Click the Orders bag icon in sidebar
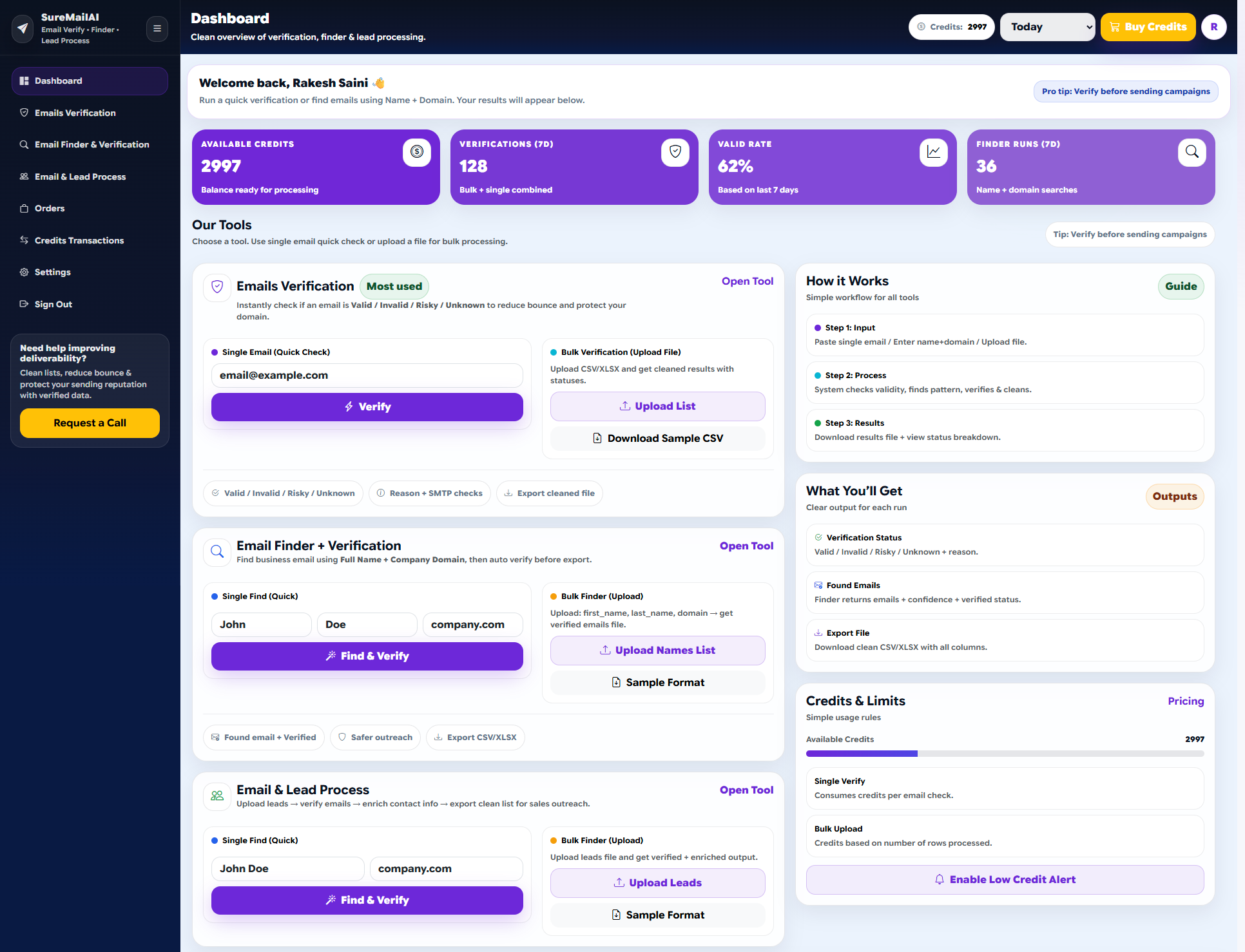This screenshot has width=1245, height=952. tap(24, 209)
